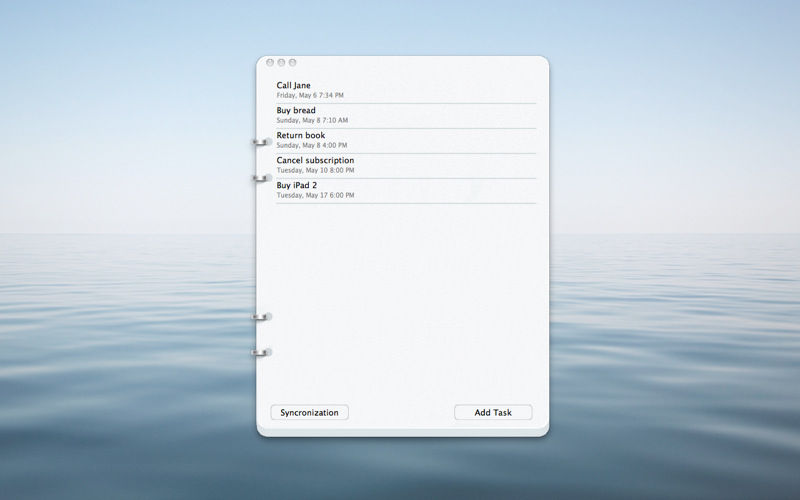The width and height of the screenshot is (800, 500).
Task: Select the Call Jane task
Action: 406,90
